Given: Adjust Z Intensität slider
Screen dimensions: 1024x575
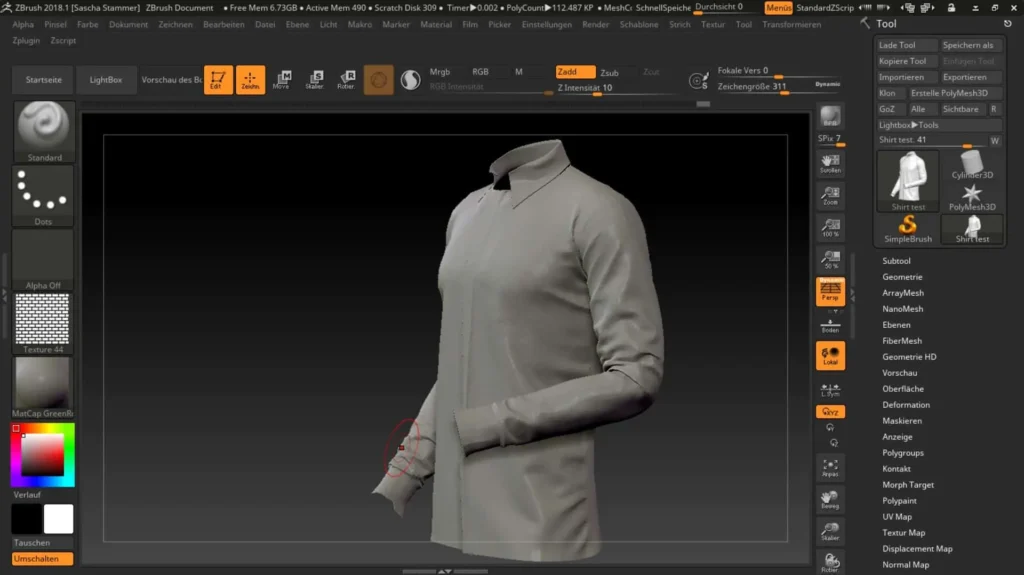Looking at the screenshot, I should 617,88.
